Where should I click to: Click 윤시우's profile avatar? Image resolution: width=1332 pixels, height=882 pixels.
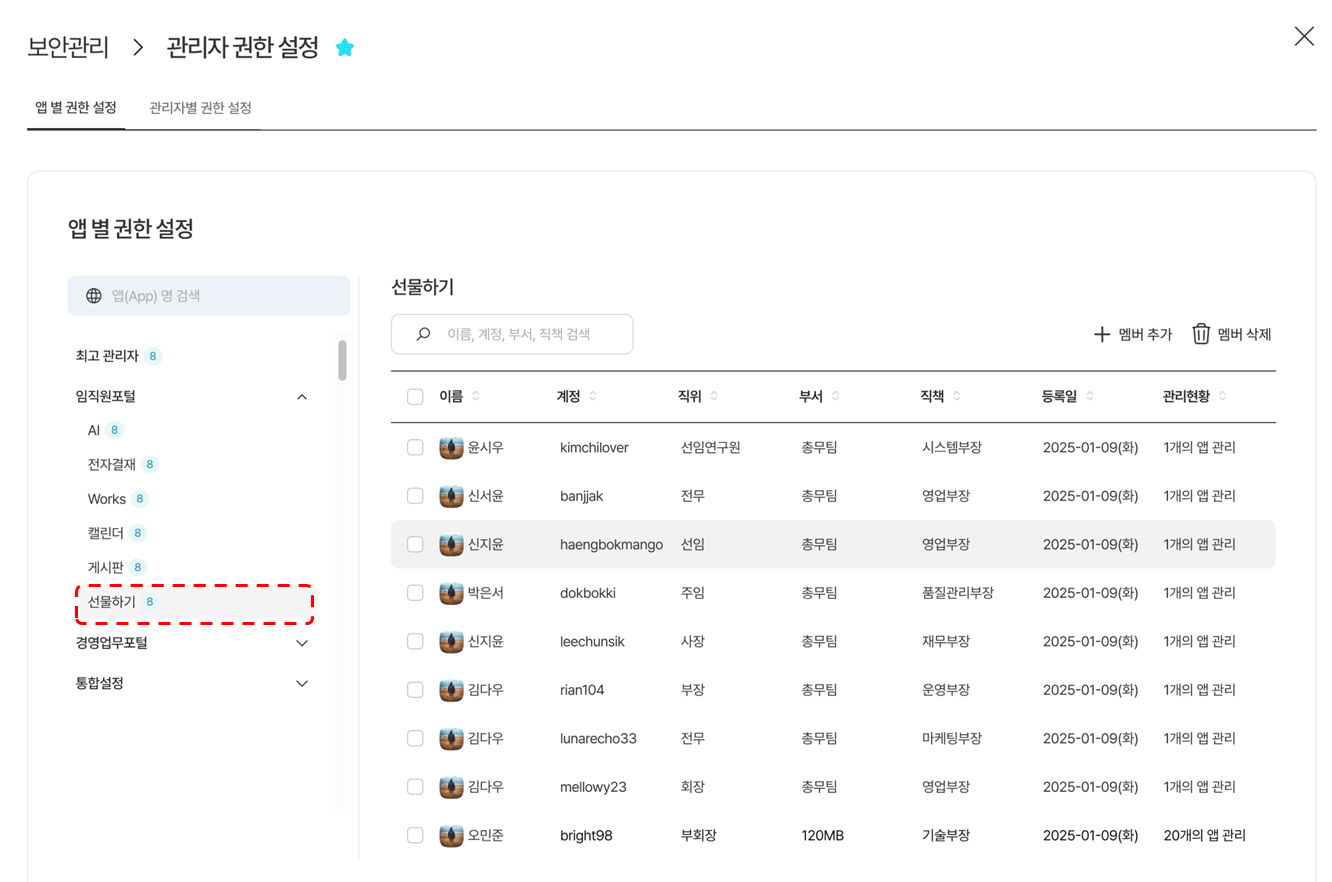tap(451, 448)
